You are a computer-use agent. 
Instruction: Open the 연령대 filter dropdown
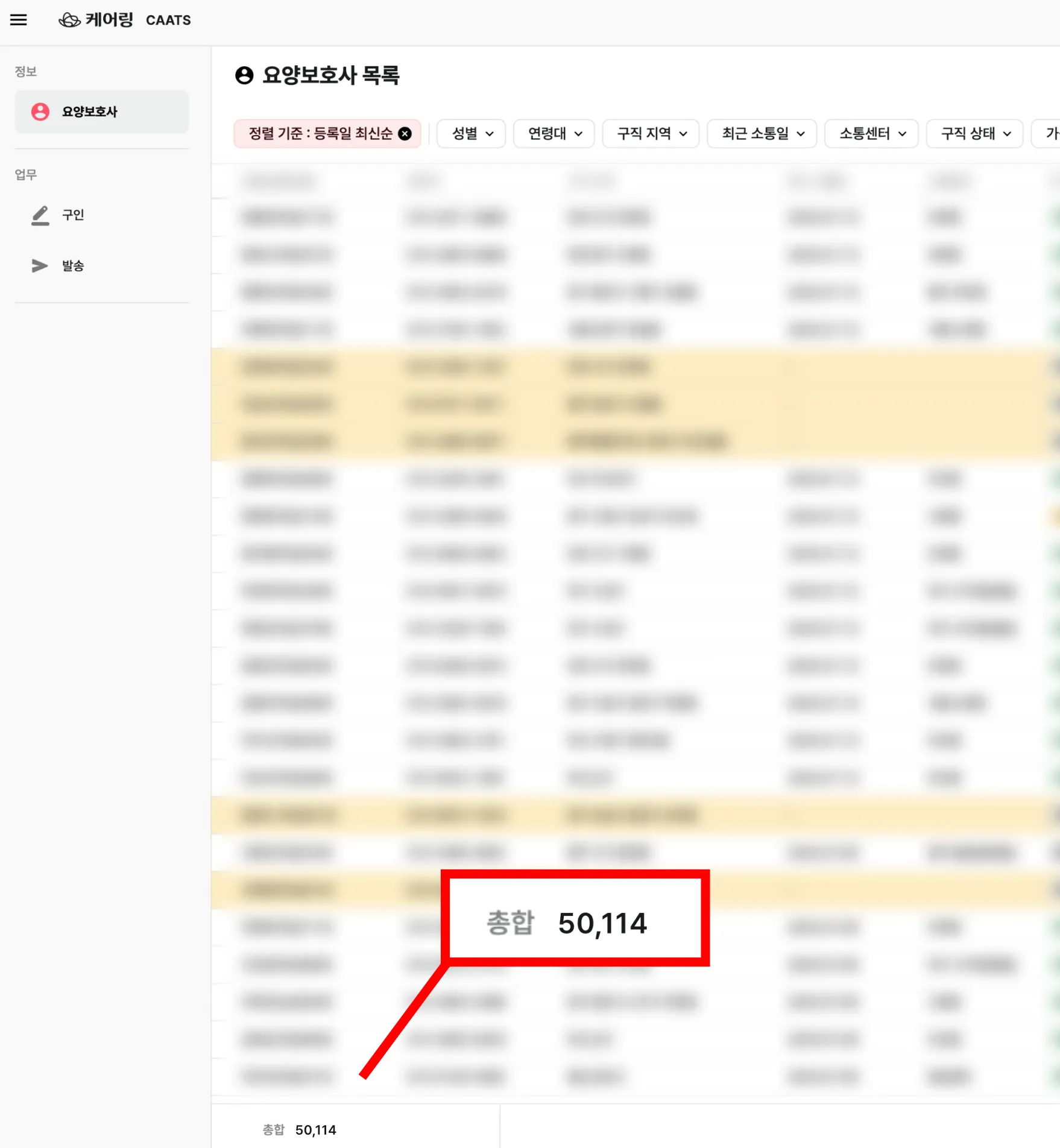tap(554, 134)
